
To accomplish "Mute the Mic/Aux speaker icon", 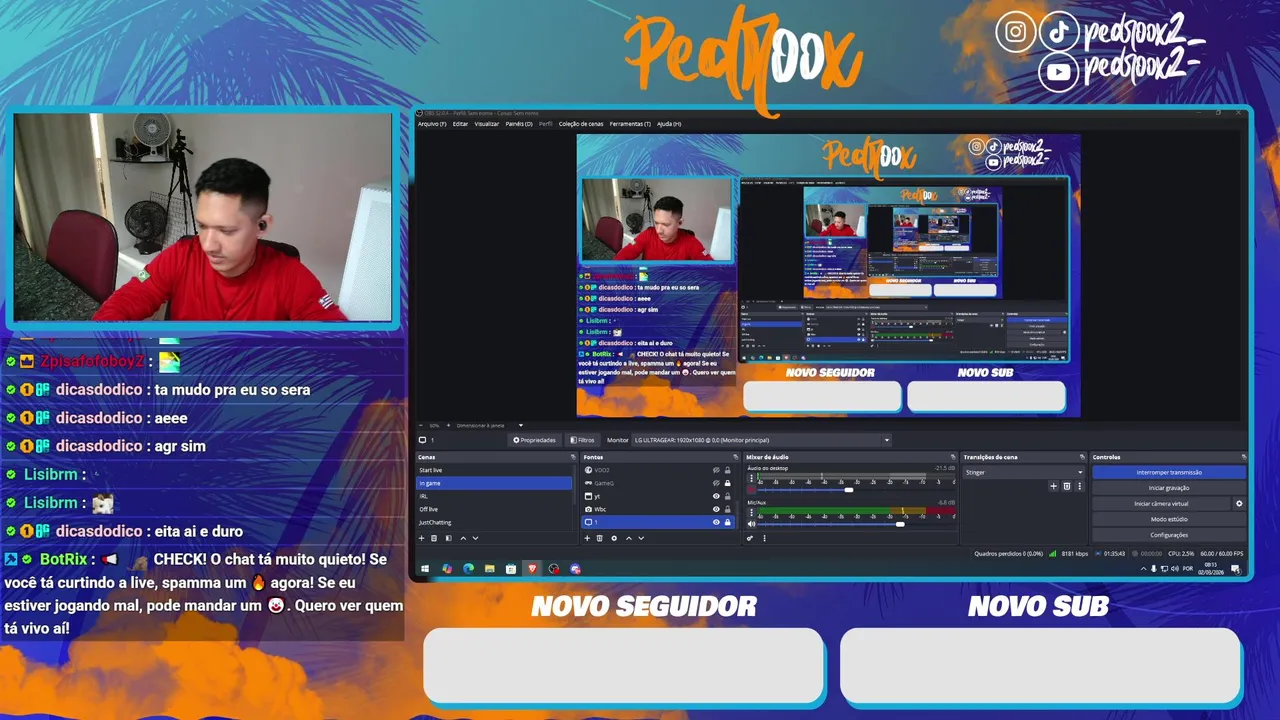I will click(x=751, y=524).
